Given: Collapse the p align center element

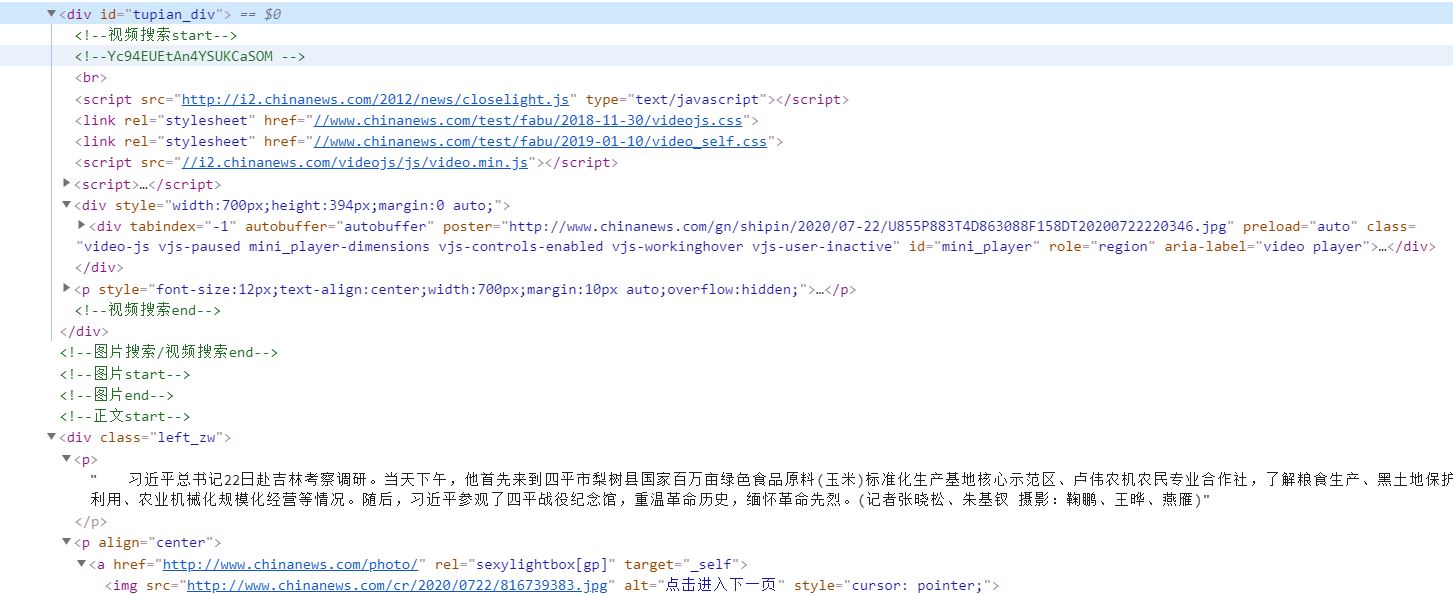Looking at the screenshot, I should [66, 543].
